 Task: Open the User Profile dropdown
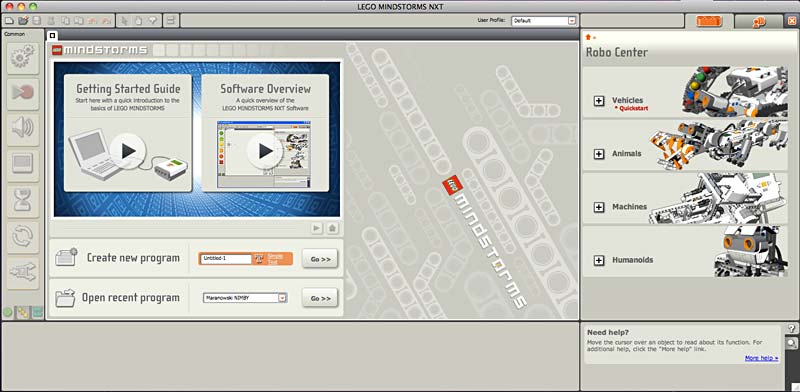click(544, 21)
